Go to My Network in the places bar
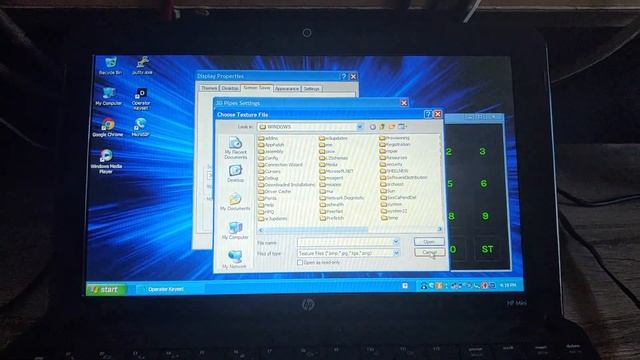 pos(234,260)
